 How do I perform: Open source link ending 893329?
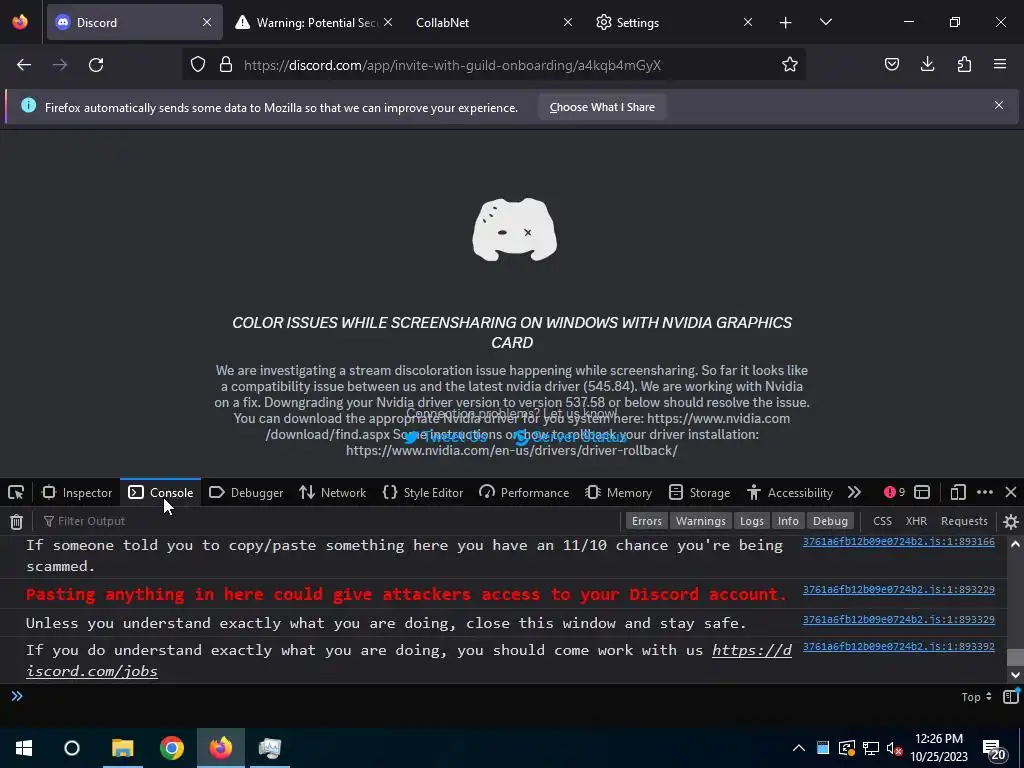tap(899, 619)
